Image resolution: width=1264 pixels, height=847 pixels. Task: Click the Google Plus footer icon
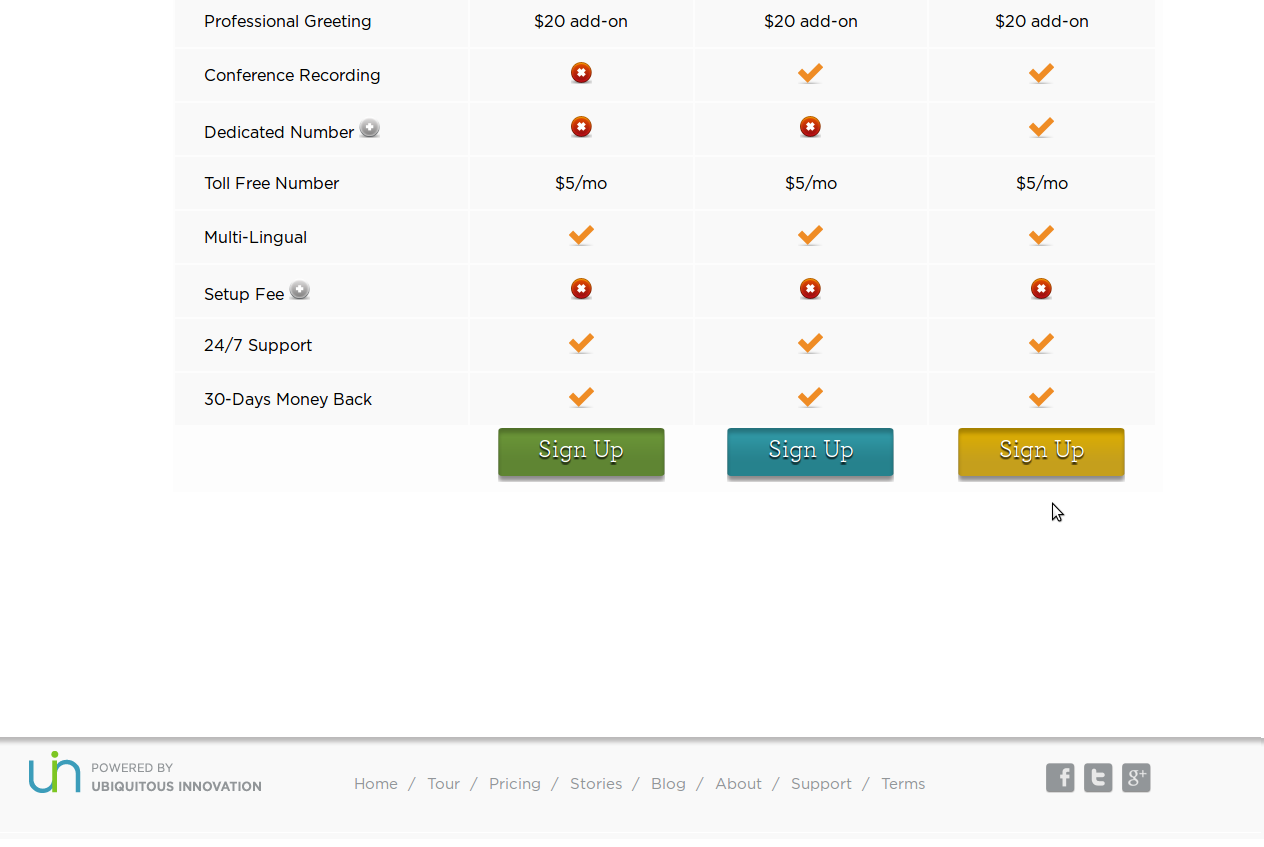[x=1136, y=778]
